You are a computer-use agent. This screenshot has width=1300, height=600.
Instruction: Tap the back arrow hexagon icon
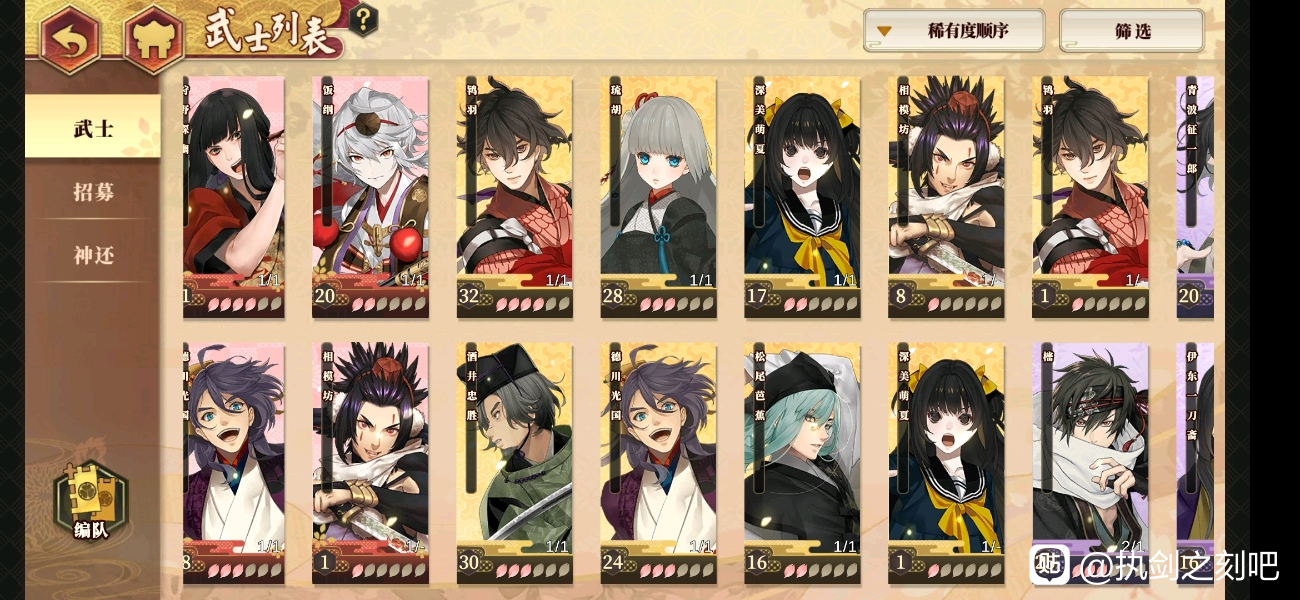(71, 38)
